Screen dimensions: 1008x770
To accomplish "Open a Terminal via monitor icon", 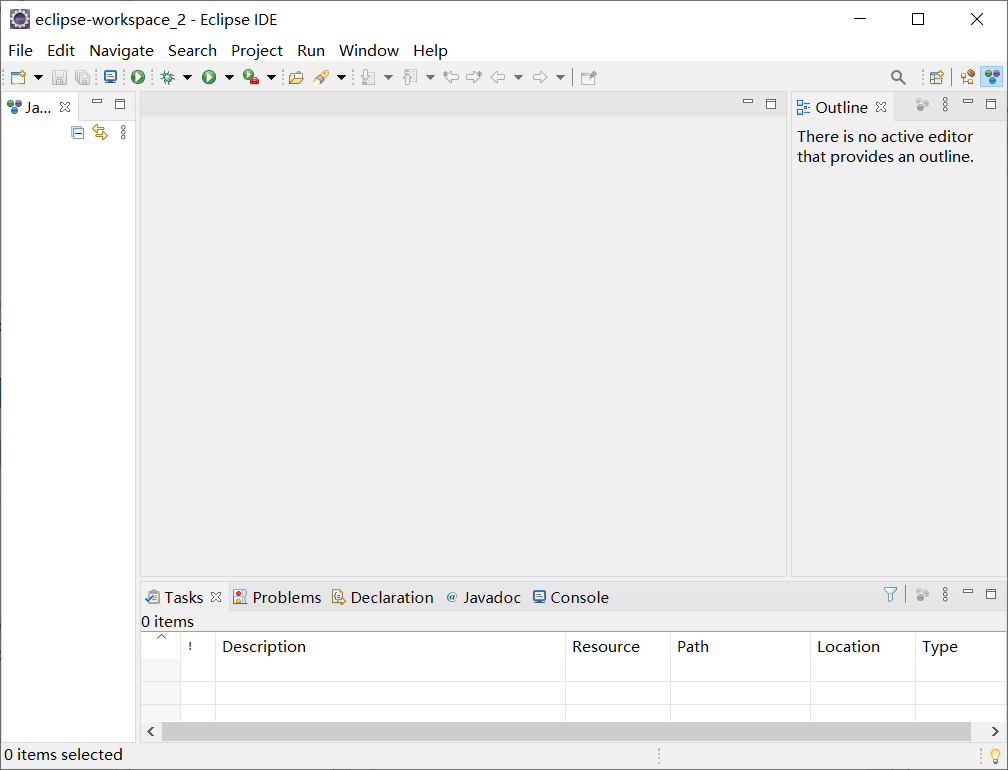I will [x=111, y=77].
